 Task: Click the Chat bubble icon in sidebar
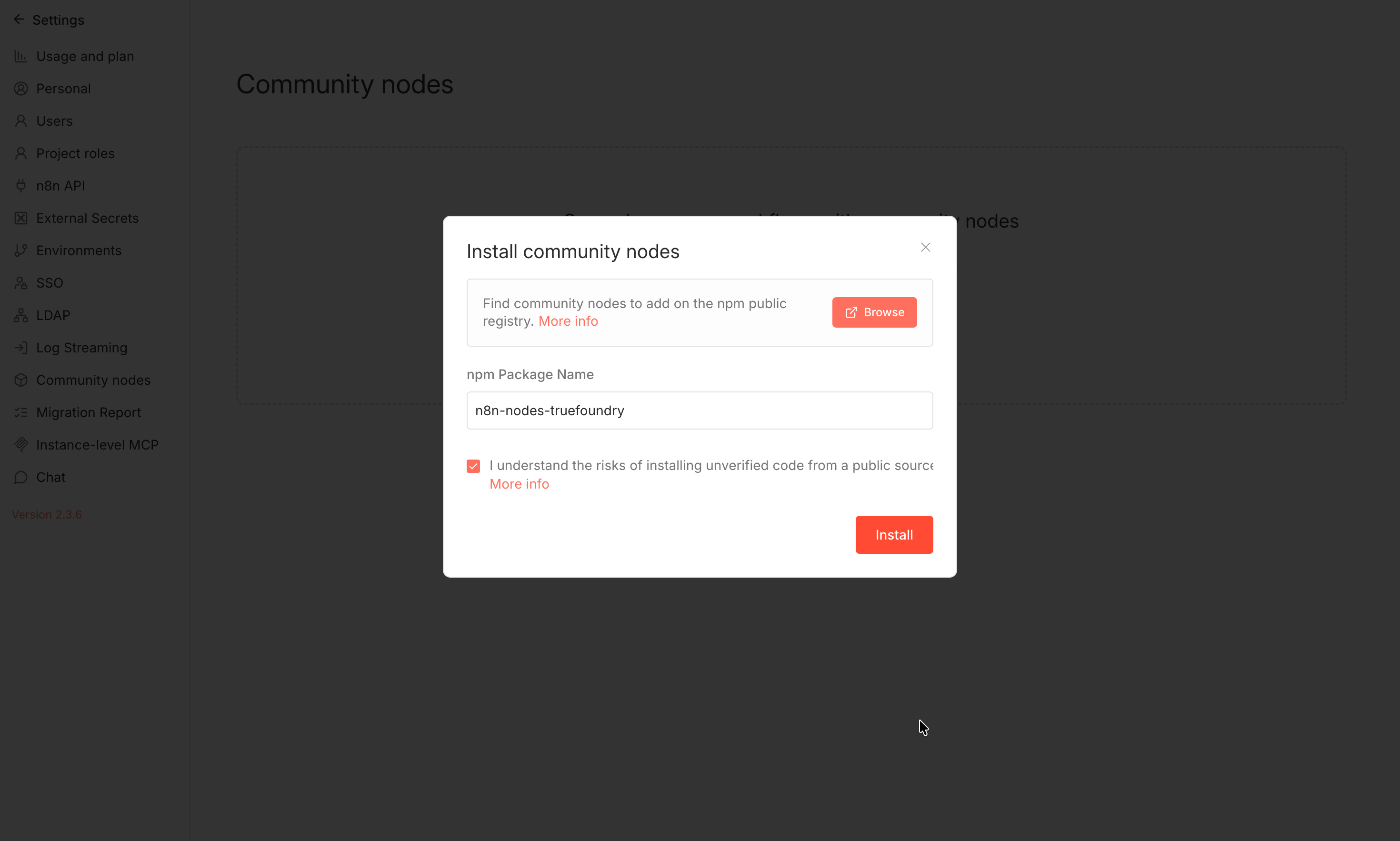(21, 477)
